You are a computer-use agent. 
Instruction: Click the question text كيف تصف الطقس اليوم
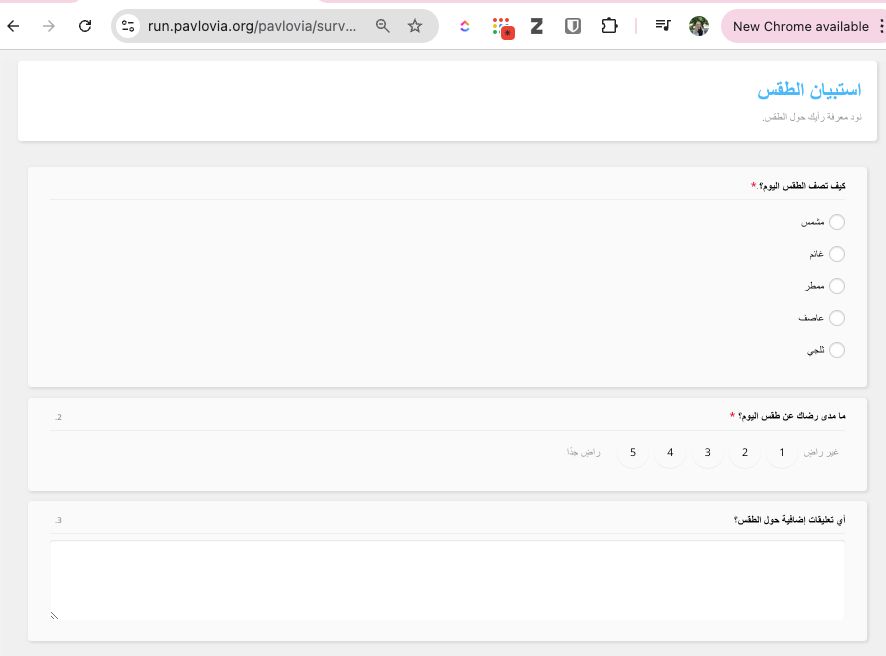(x=802, y=186)
